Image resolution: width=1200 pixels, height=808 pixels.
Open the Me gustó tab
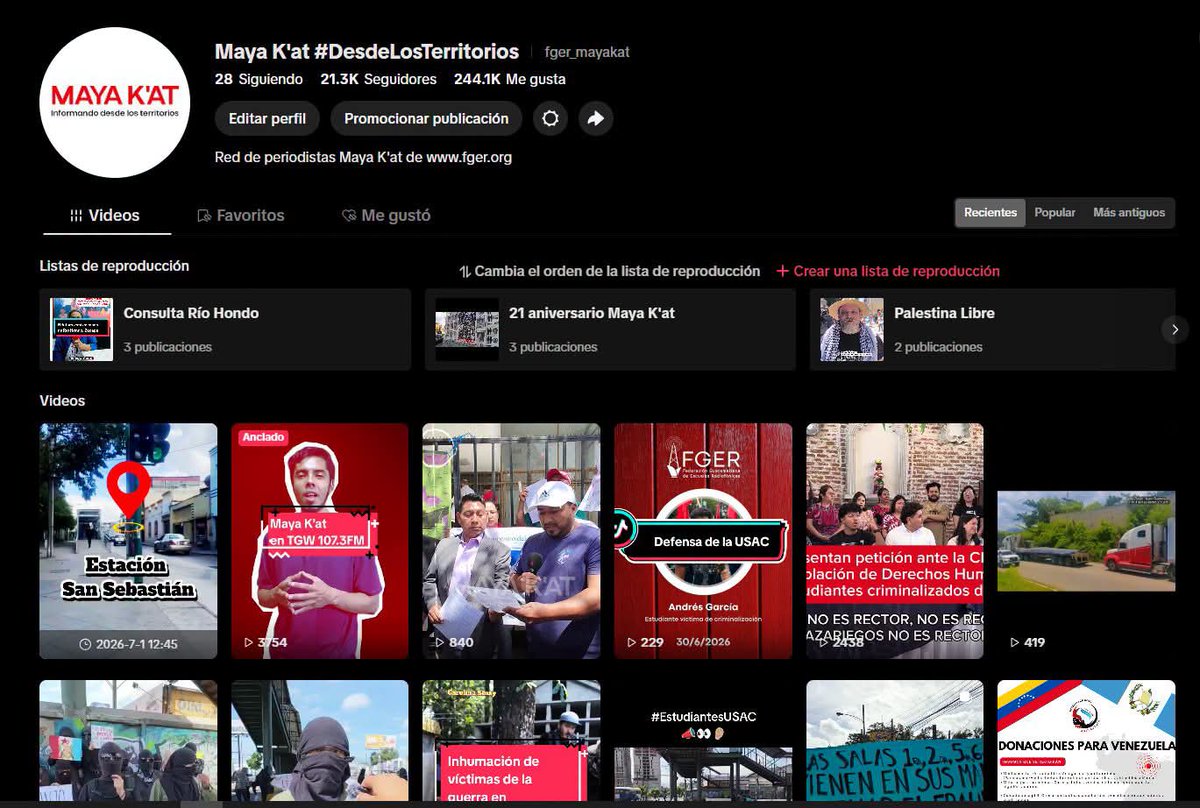click(386, 215)
